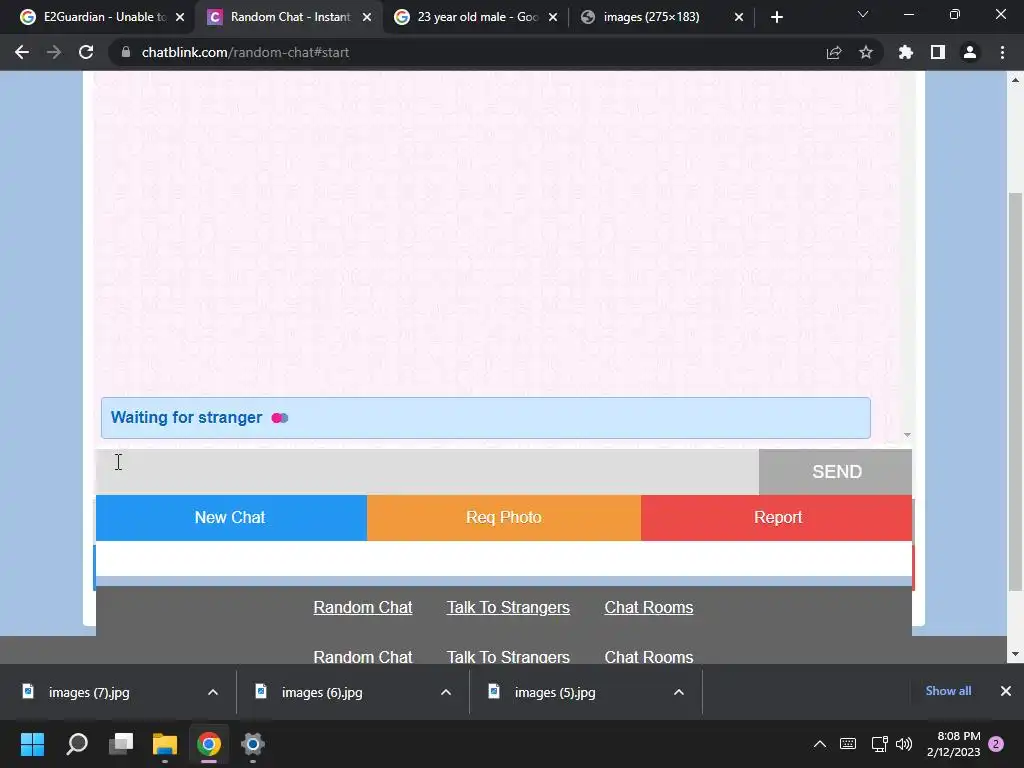The image size is (1024, 768).
Task: Toggle the browser side panel icon
Action: tap(938, 52)
